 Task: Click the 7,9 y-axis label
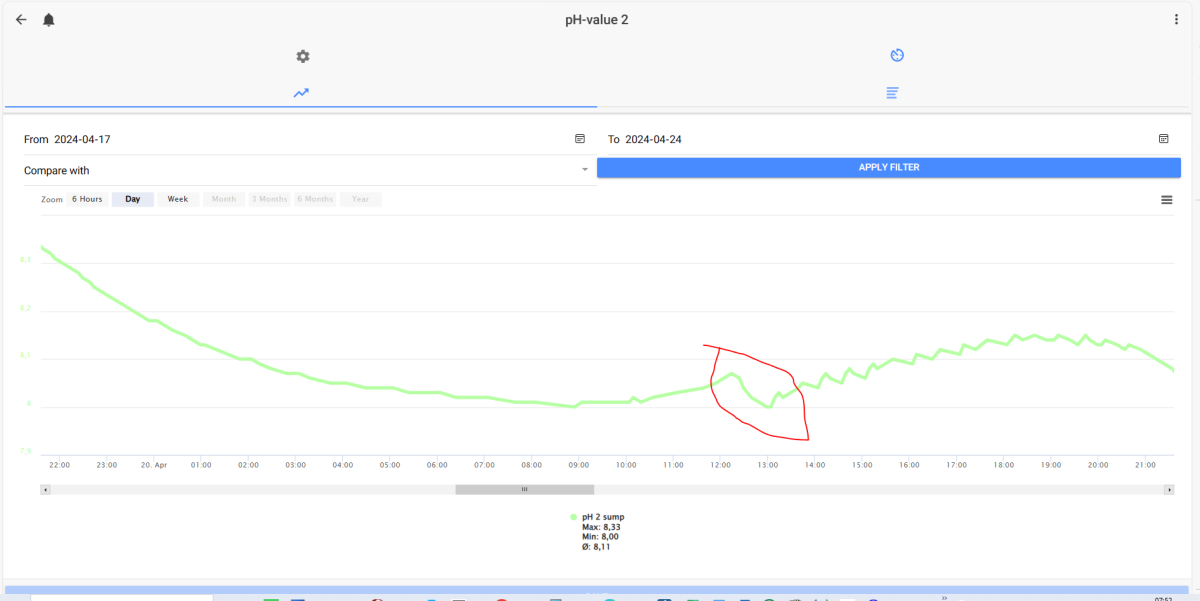(x=26, y=451)
